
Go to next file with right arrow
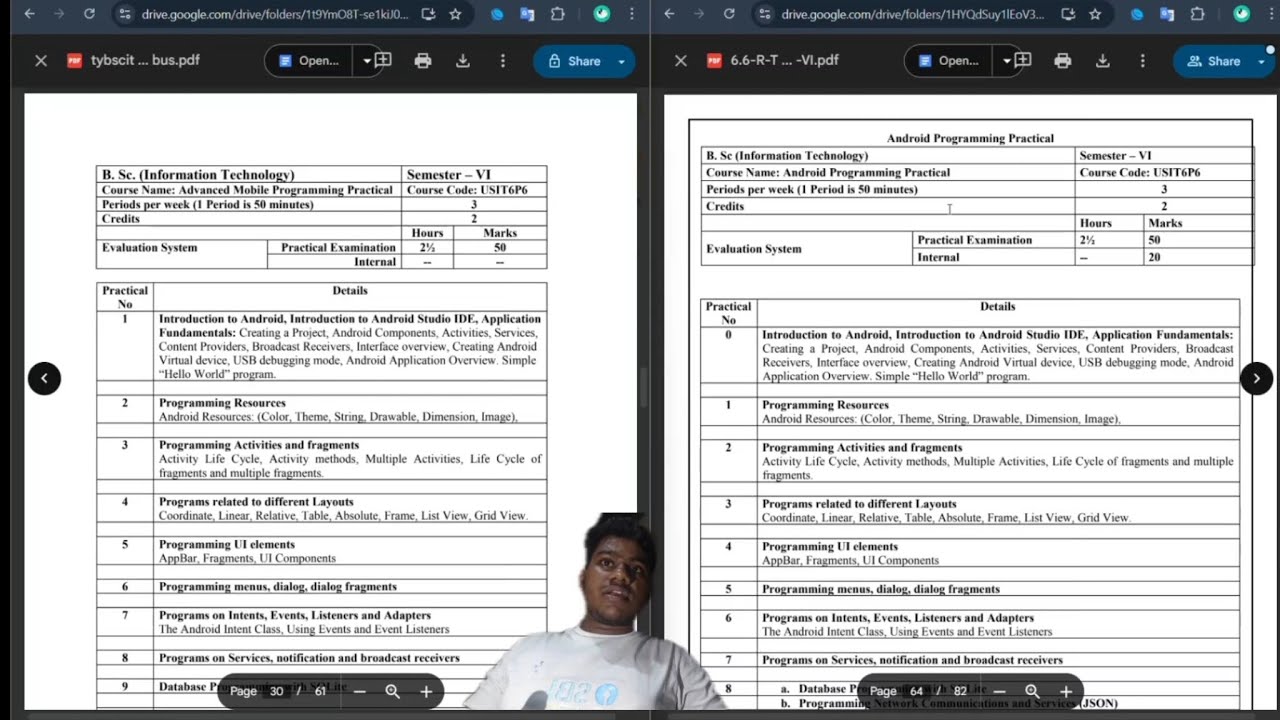1256,378
